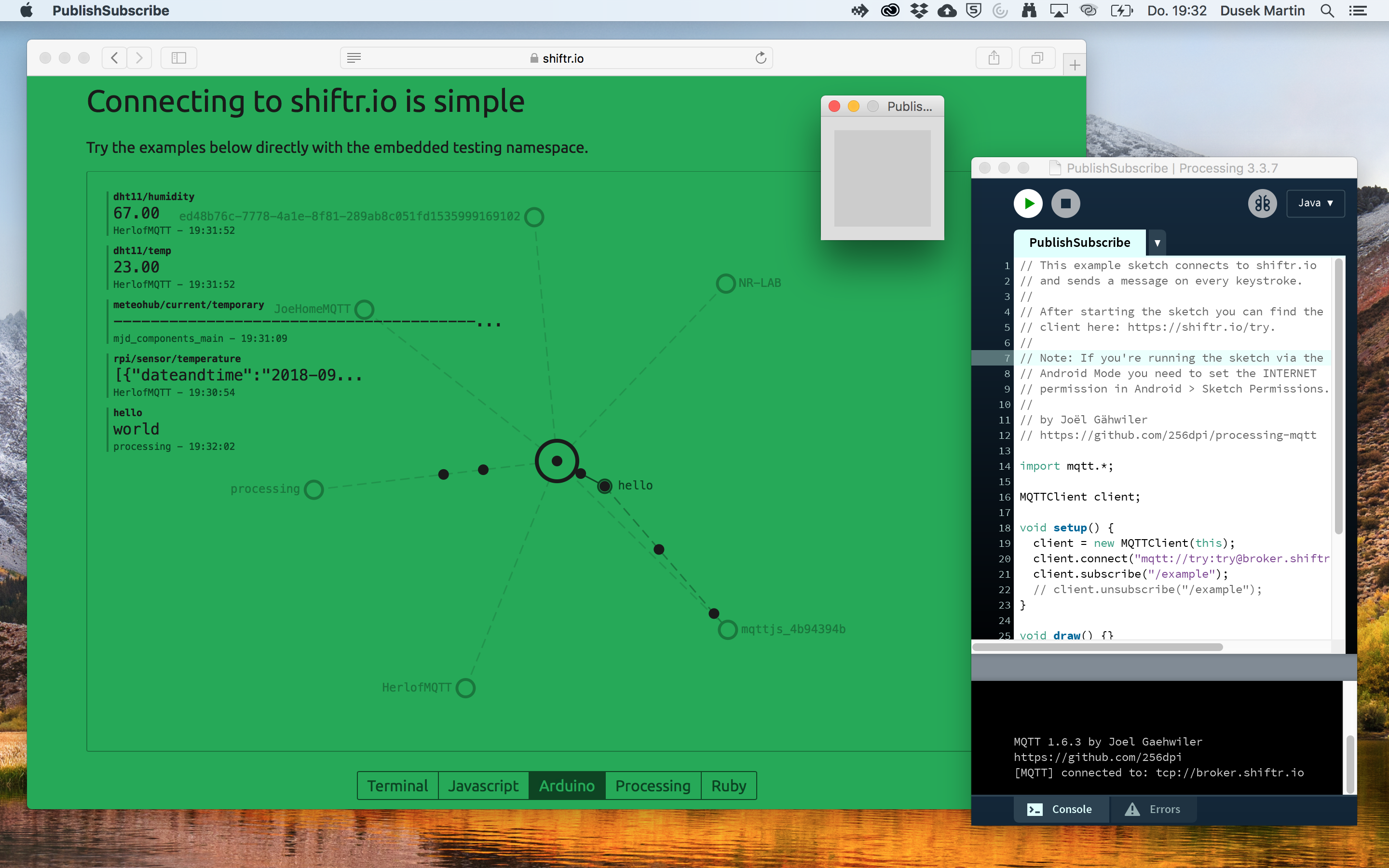
Task: Add a new Safari tab
Action: 1075,66
